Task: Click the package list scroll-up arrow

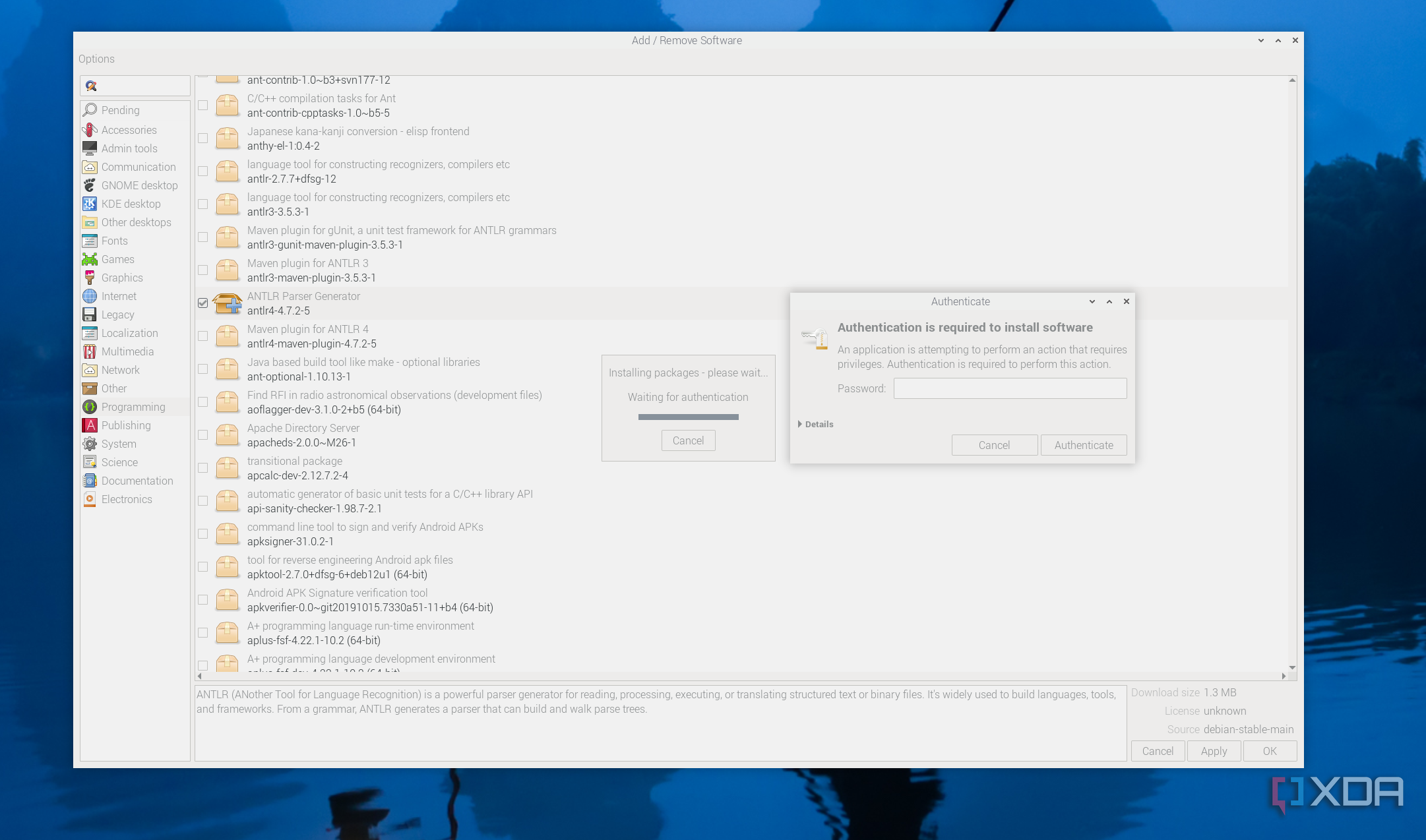Action: (1292, 80)
